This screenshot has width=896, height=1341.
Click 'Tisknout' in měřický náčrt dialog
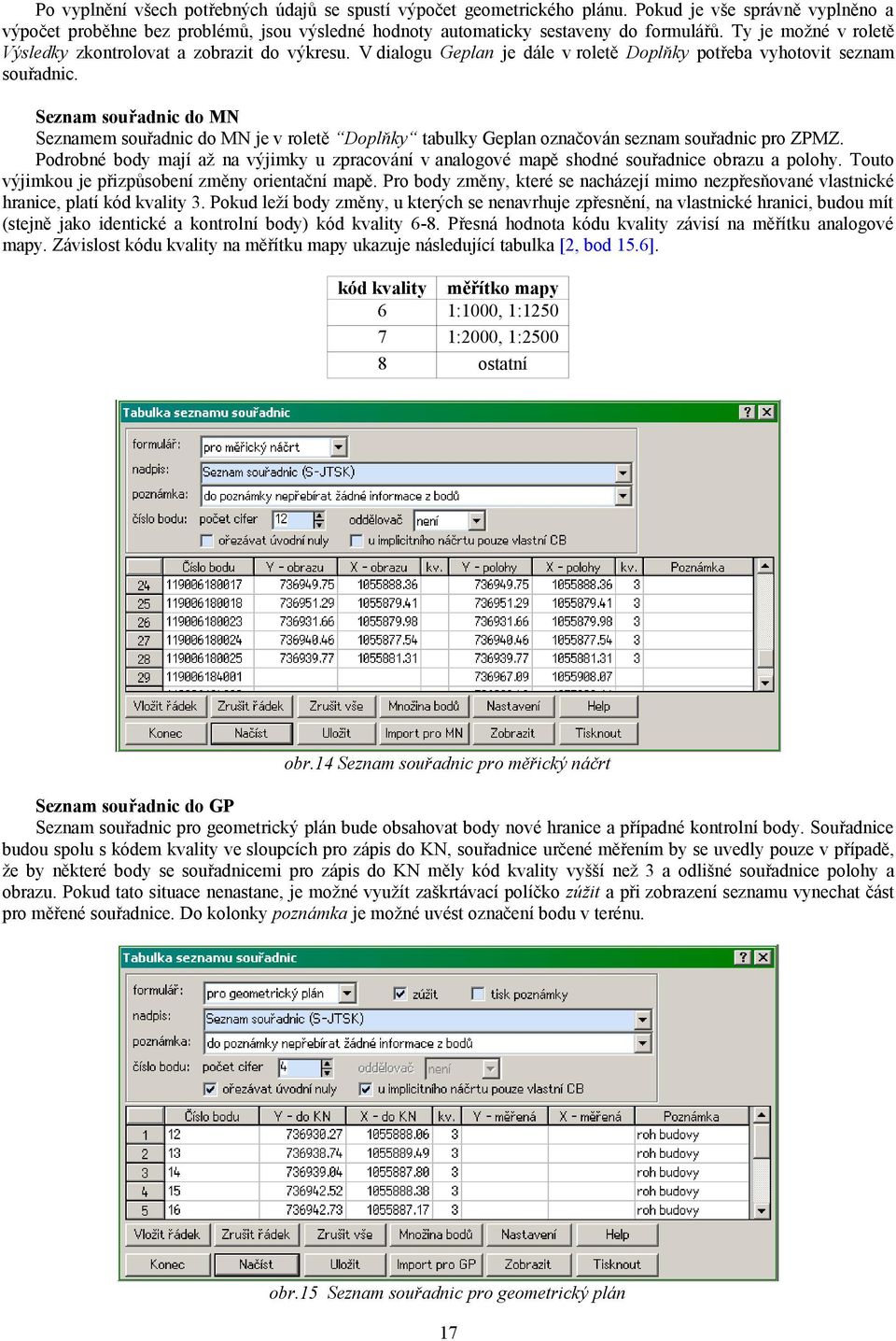point(598,733)
